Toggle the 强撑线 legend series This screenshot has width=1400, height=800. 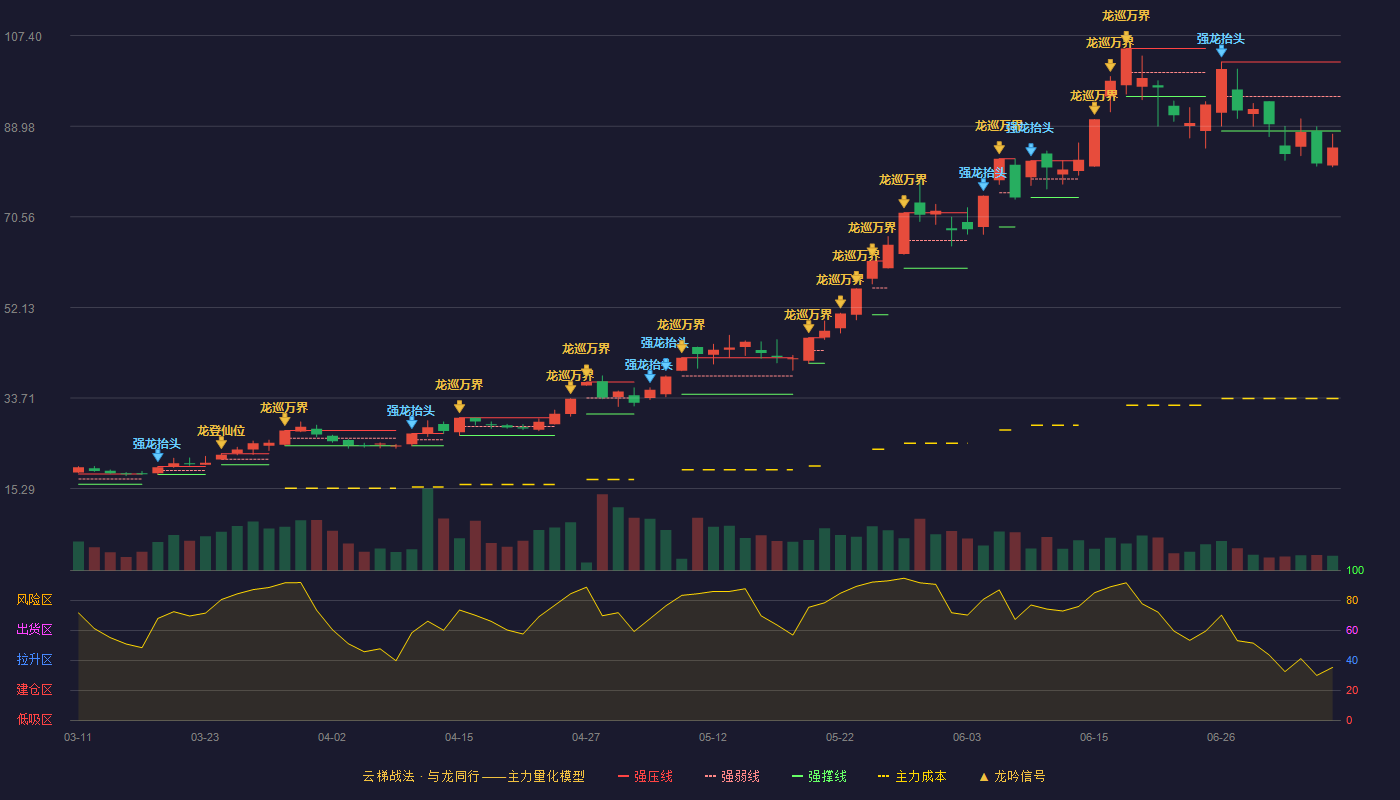click(819, 776)
